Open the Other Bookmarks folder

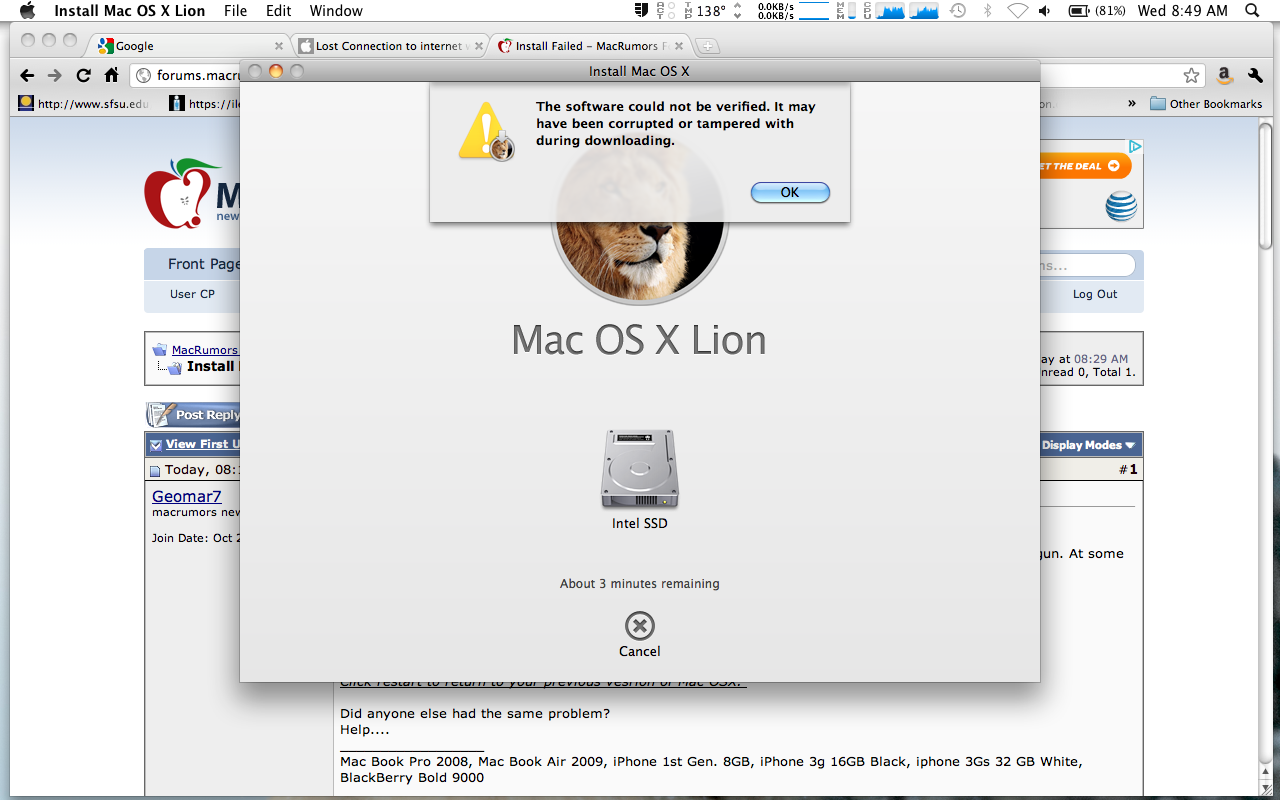tap(1206, 103)
